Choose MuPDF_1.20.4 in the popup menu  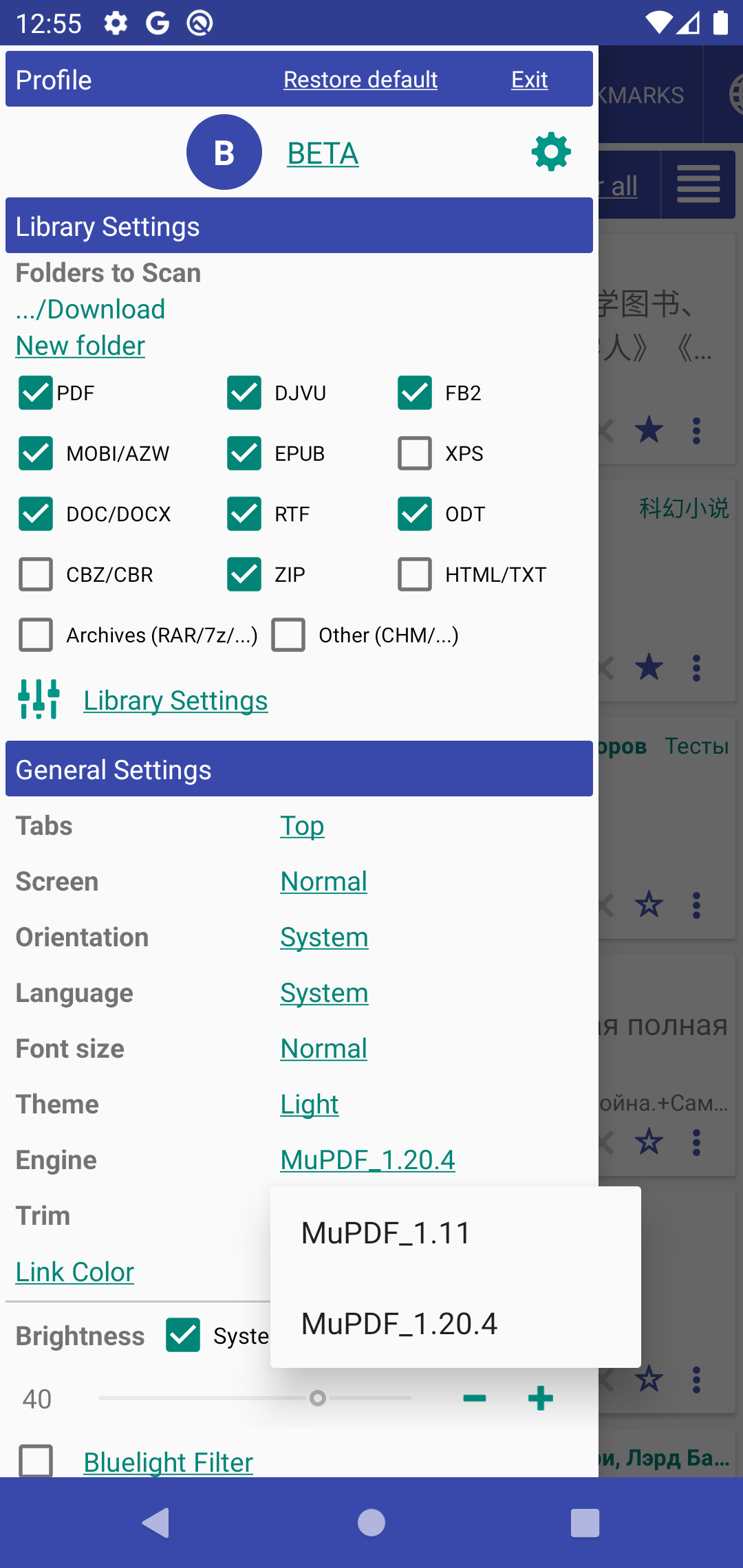[x=399, y=1324]
